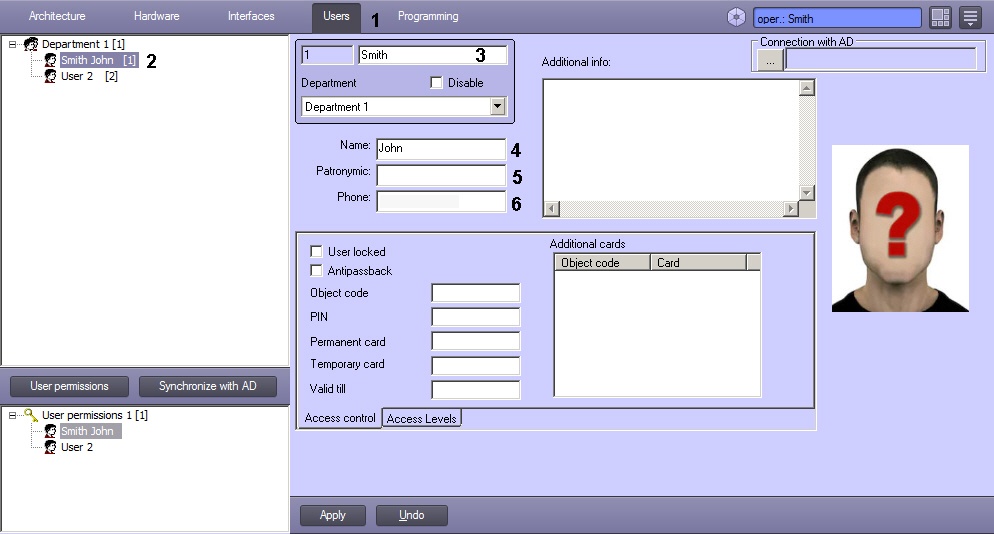Select Smith John [1] in department tree
Screen dimensions: 994x534
coord(98,60)
